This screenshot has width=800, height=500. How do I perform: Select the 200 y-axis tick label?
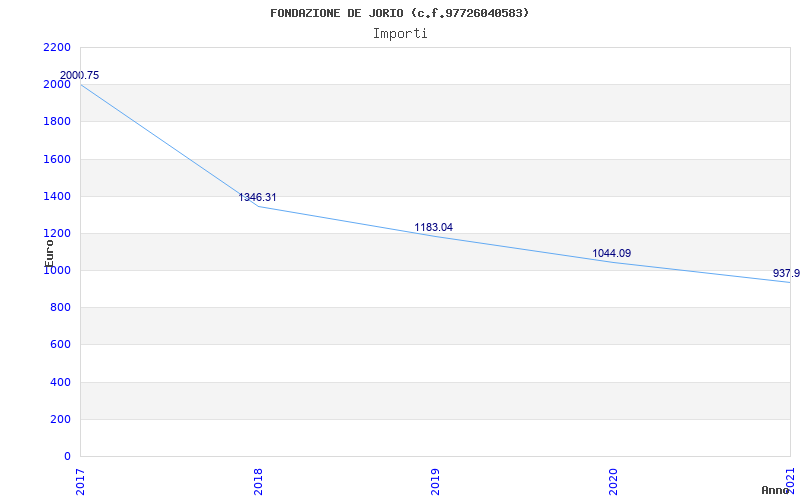point(60,419)
